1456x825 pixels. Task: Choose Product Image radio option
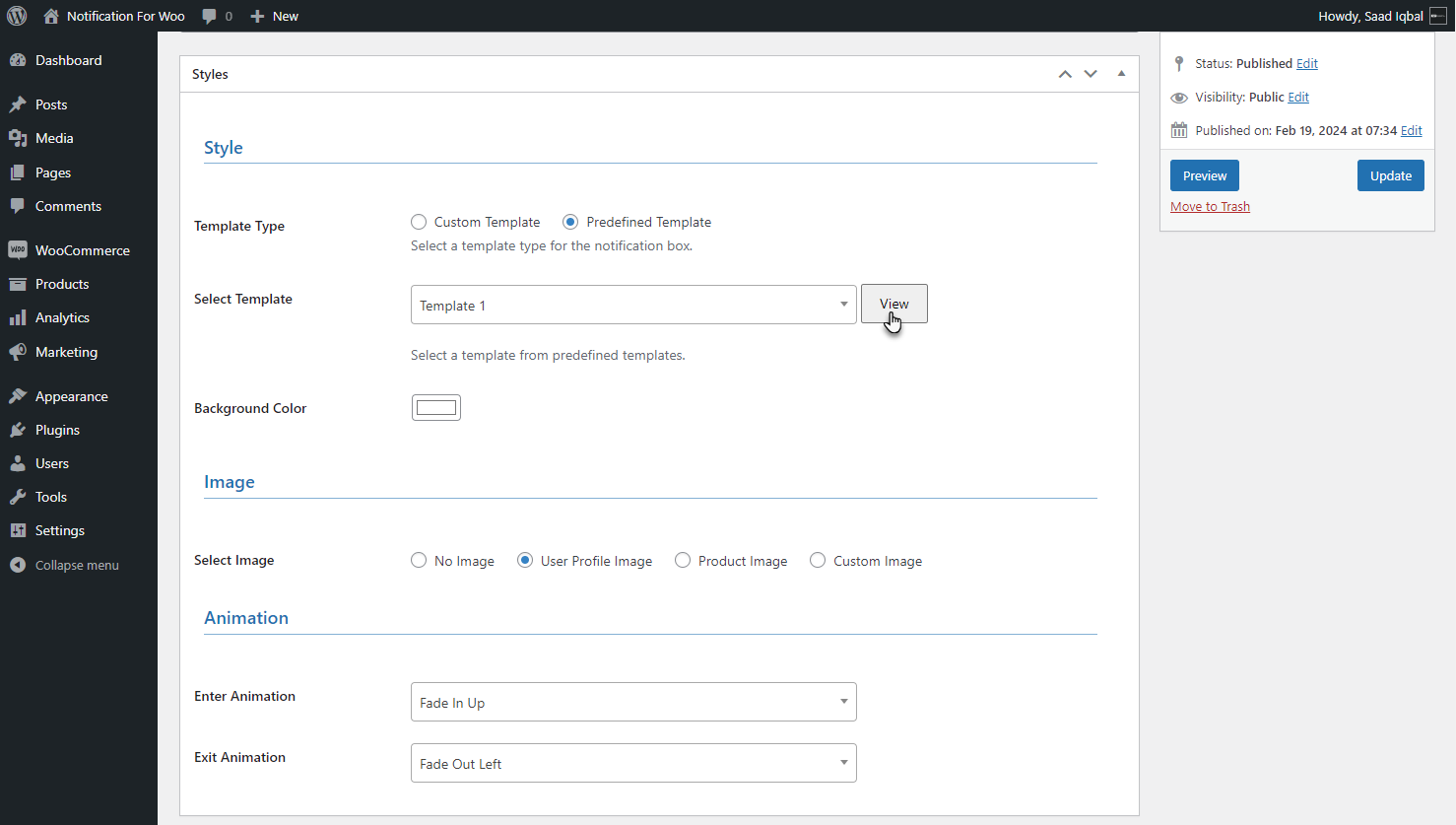pyautogui.click(x=683, y=560)
